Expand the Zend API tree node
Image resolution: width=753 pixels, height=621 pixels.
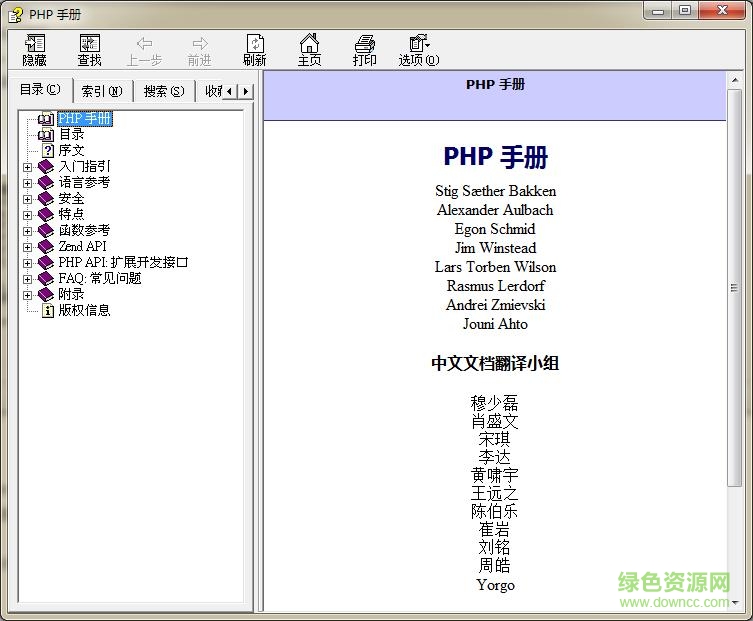point(27,247)
